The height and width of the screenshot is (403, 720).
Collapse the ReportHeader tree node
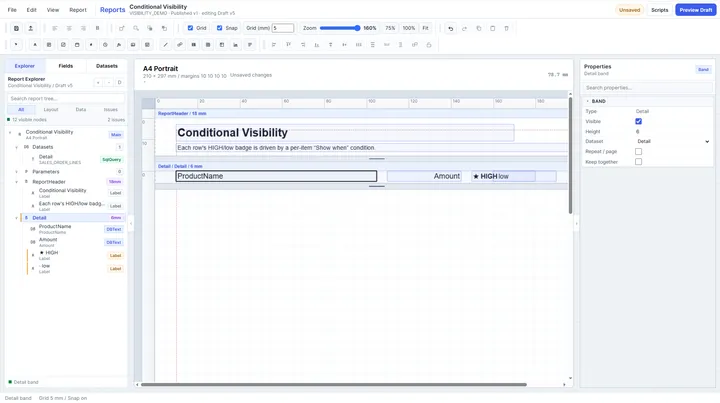click(x=17, y=182)
